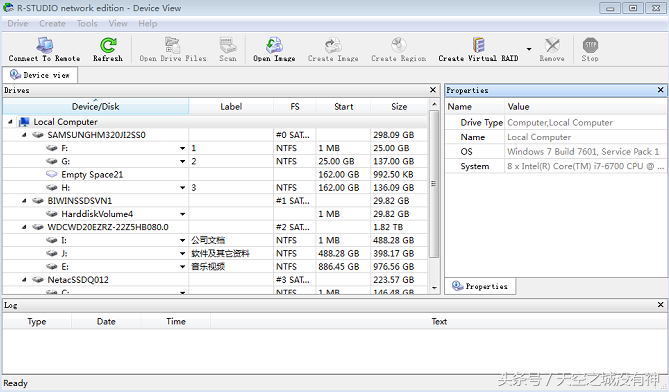Viewport: 669px width, 392px height.
Task: Open the dropdown arrow on the HarddiskVolume4 row
Action: (x=183, y=214)
